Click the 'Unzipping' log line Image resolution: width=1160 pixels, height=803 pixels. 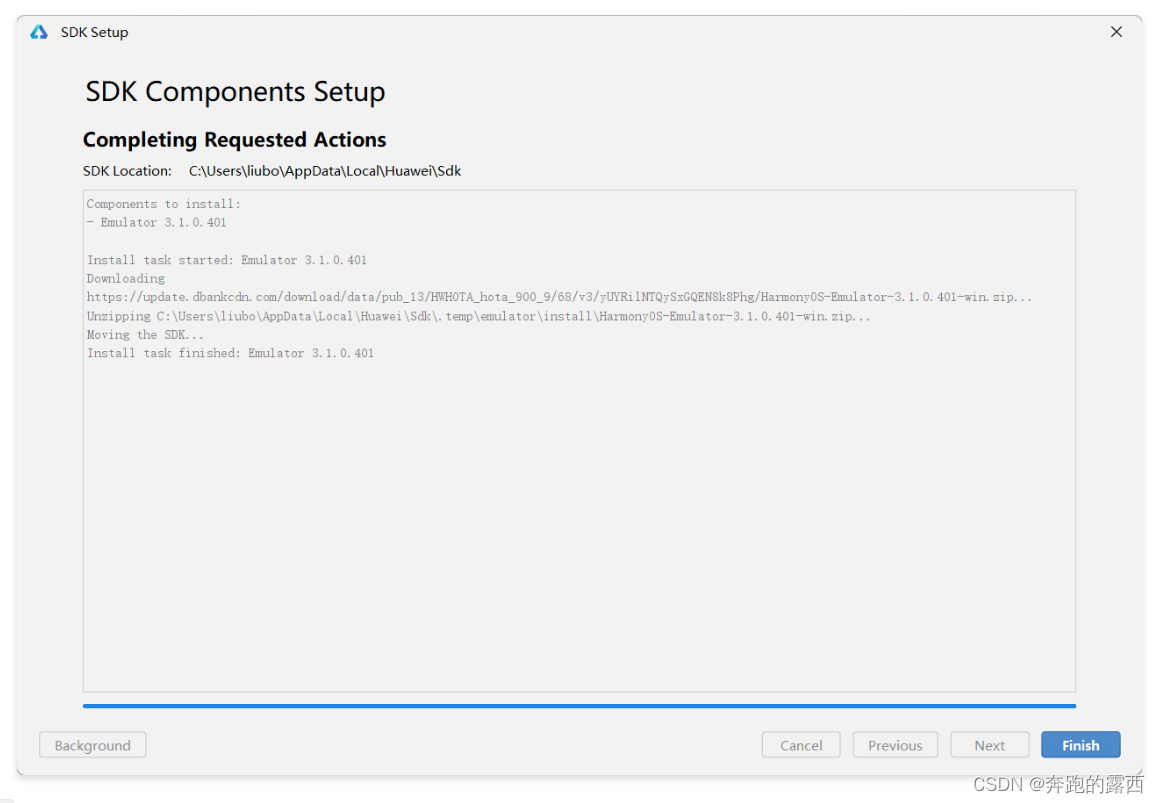pyautogui.click(x=478, y=316)
